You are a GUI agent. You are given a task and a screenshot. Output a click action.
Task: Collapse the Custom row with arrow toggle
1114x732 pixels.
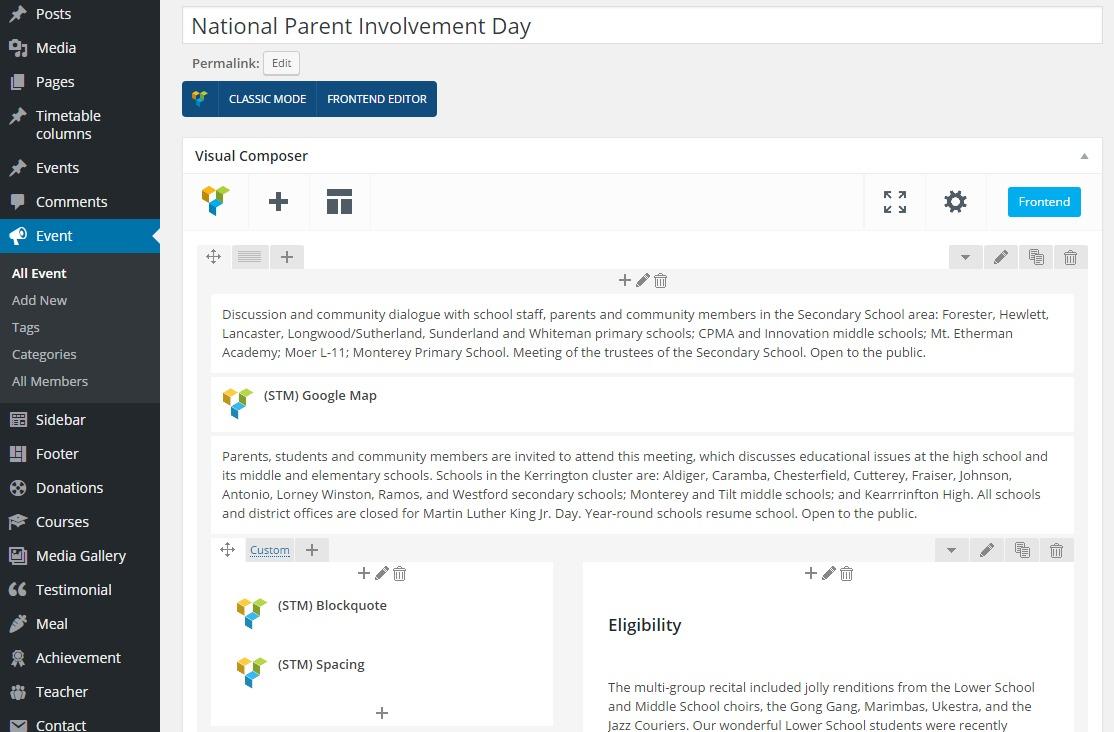[951, 550]
